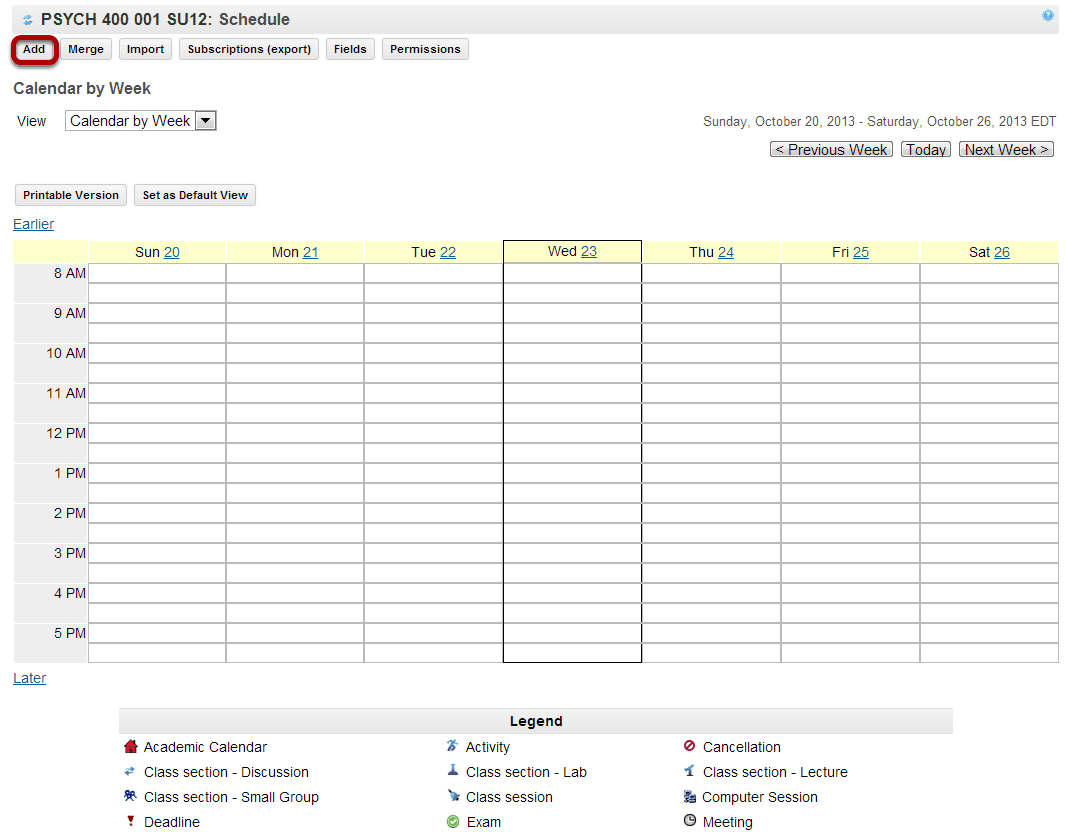
Task: Click the 'Activity' legend text
Action: pyautogui.click(x=487, y=747)
